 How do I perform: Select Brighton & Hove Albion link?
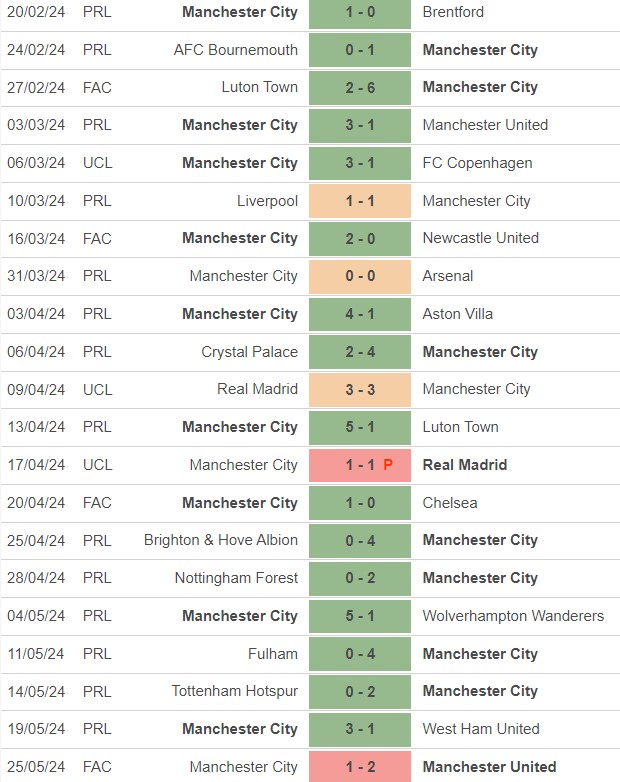pos(220,540)
